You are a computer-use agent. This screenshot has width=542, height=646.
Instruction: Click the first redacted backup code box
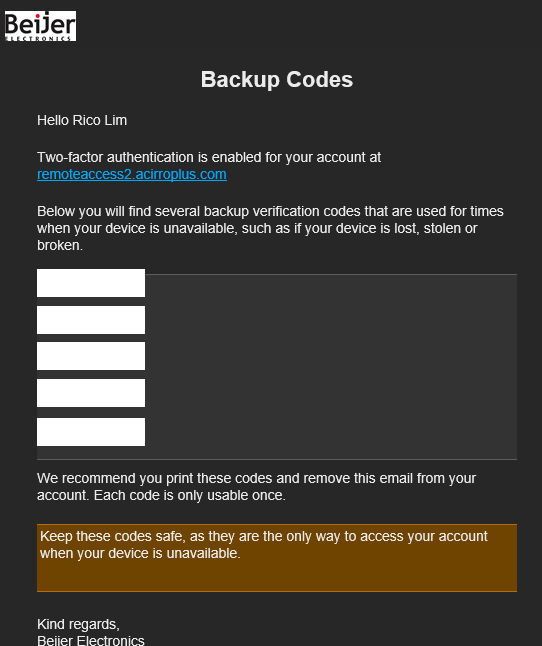tap(91, 283)
